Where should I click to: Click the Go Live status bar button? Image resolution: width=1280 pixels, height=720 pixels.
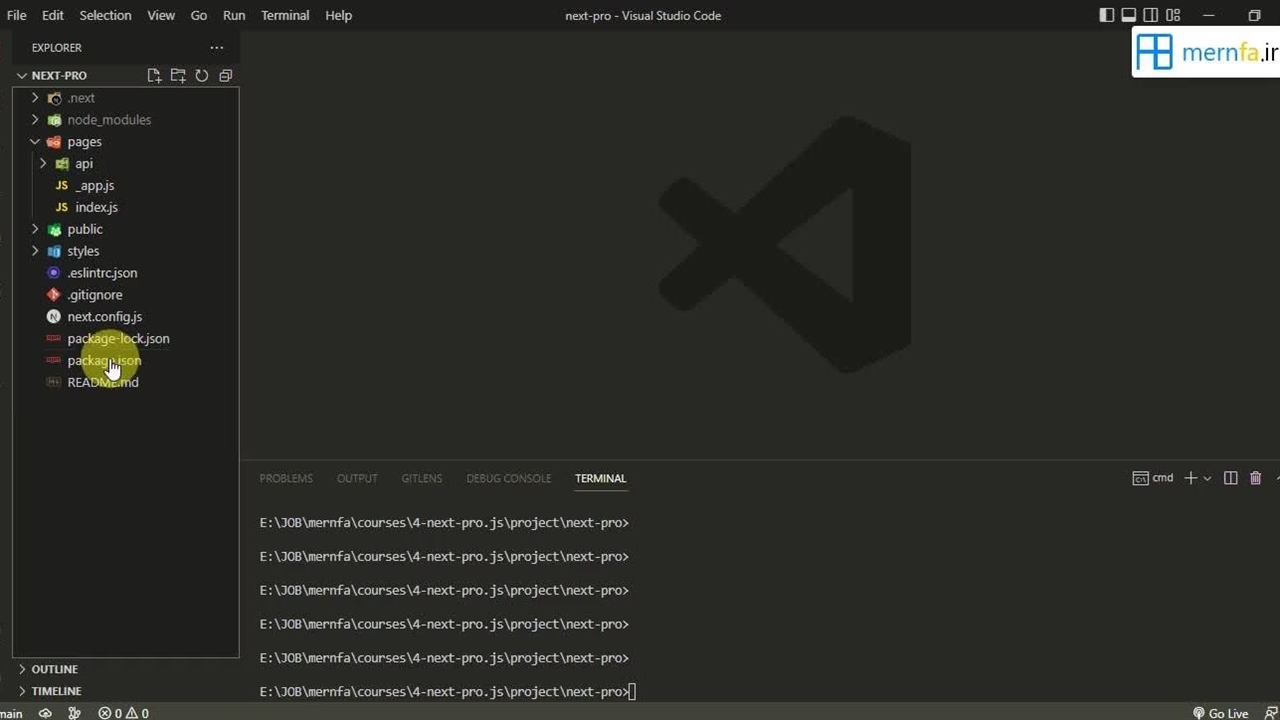click(x=1220, y=713)
